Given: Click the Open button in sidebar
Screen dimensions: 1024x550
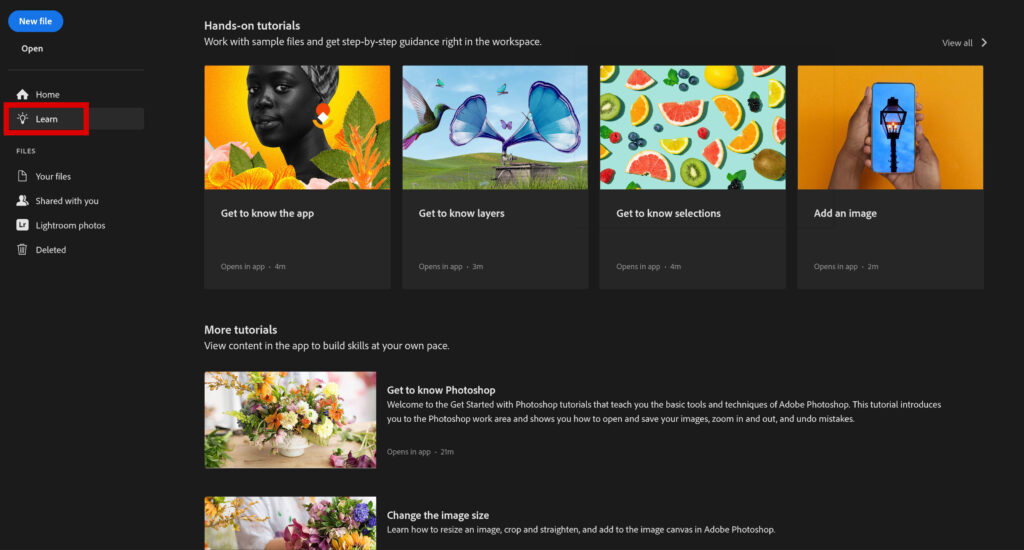Looking at the screenshot, I should click(x=32, y=48).
